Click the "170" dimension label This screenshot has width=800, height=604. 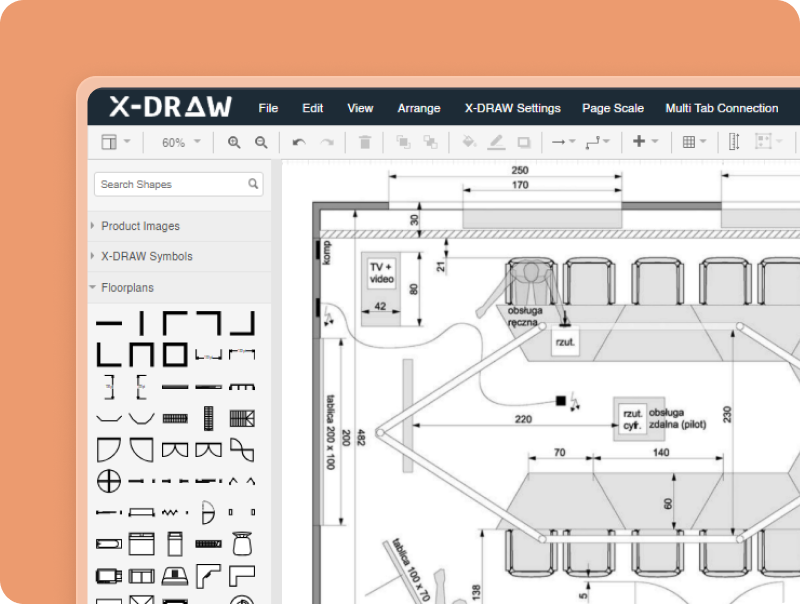(x=520, y=185)
